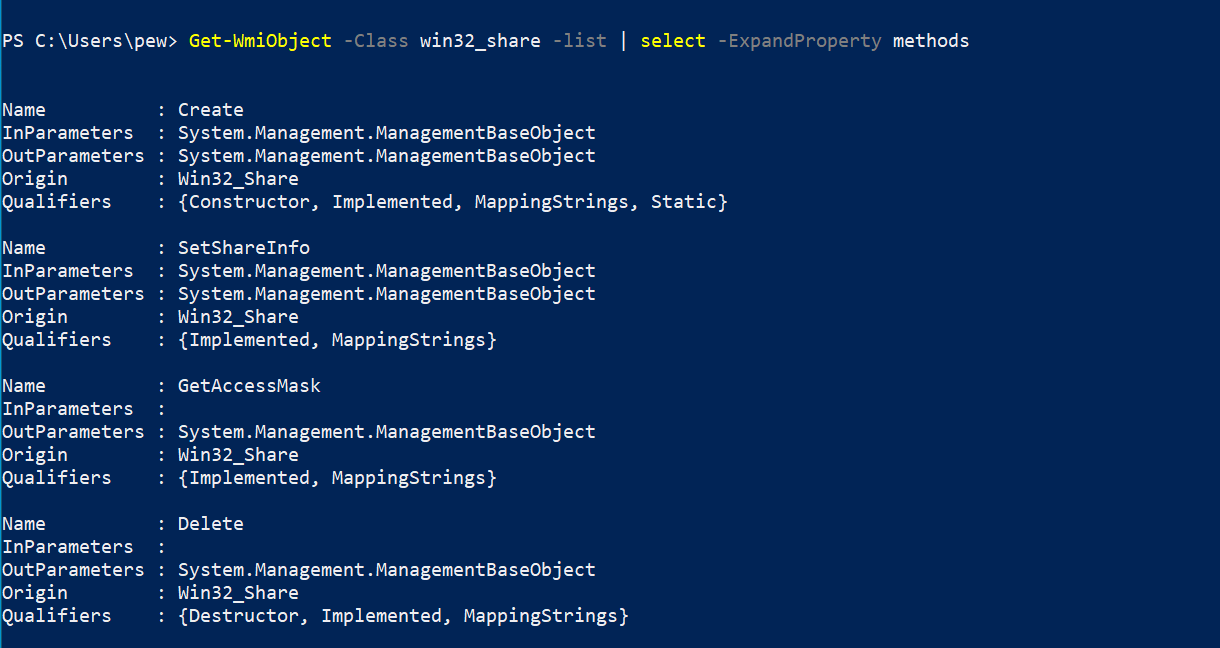Image resolution: width=1220 pixels, height=648 pixels.
Task: Click the pipe character in the command
Action: [x=623, y=41]
